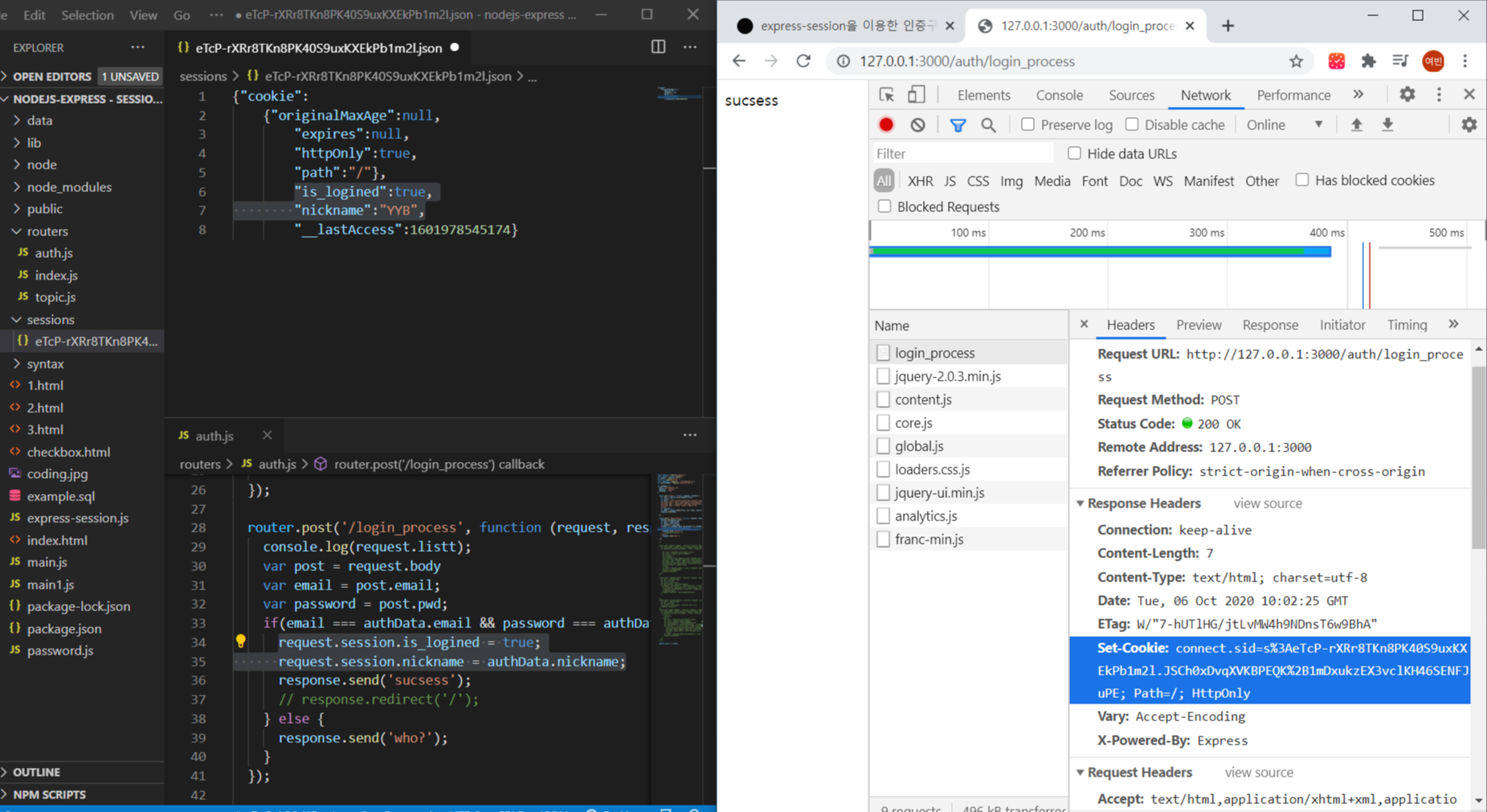This screenshot has height=812, width=1487.
Task: Switch to the Console tab in DevTools
Action: pyautogui.click(x=1059, y=95)
